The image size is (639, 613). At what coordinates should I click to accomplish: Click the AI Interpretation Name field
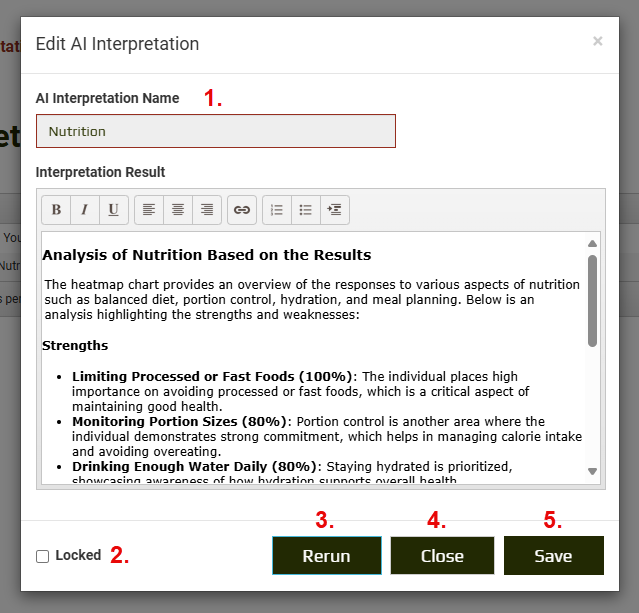click(x=215, y=131)
